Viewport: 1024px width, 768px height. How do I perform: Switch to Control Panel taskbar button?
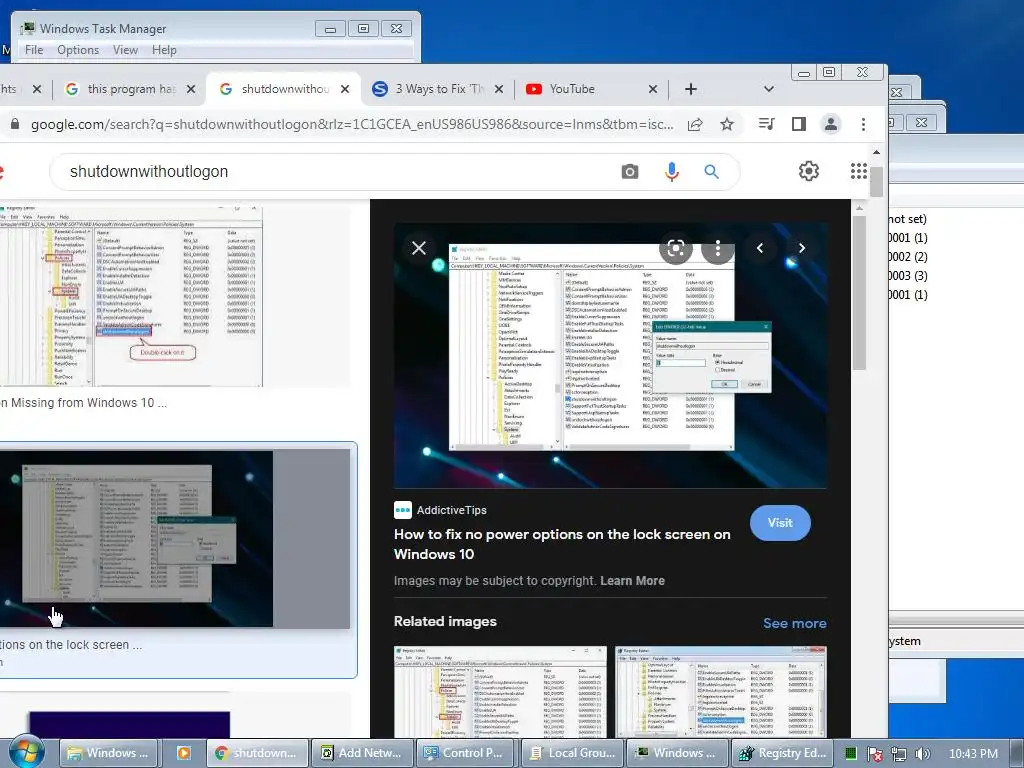[x=466, y=753]
